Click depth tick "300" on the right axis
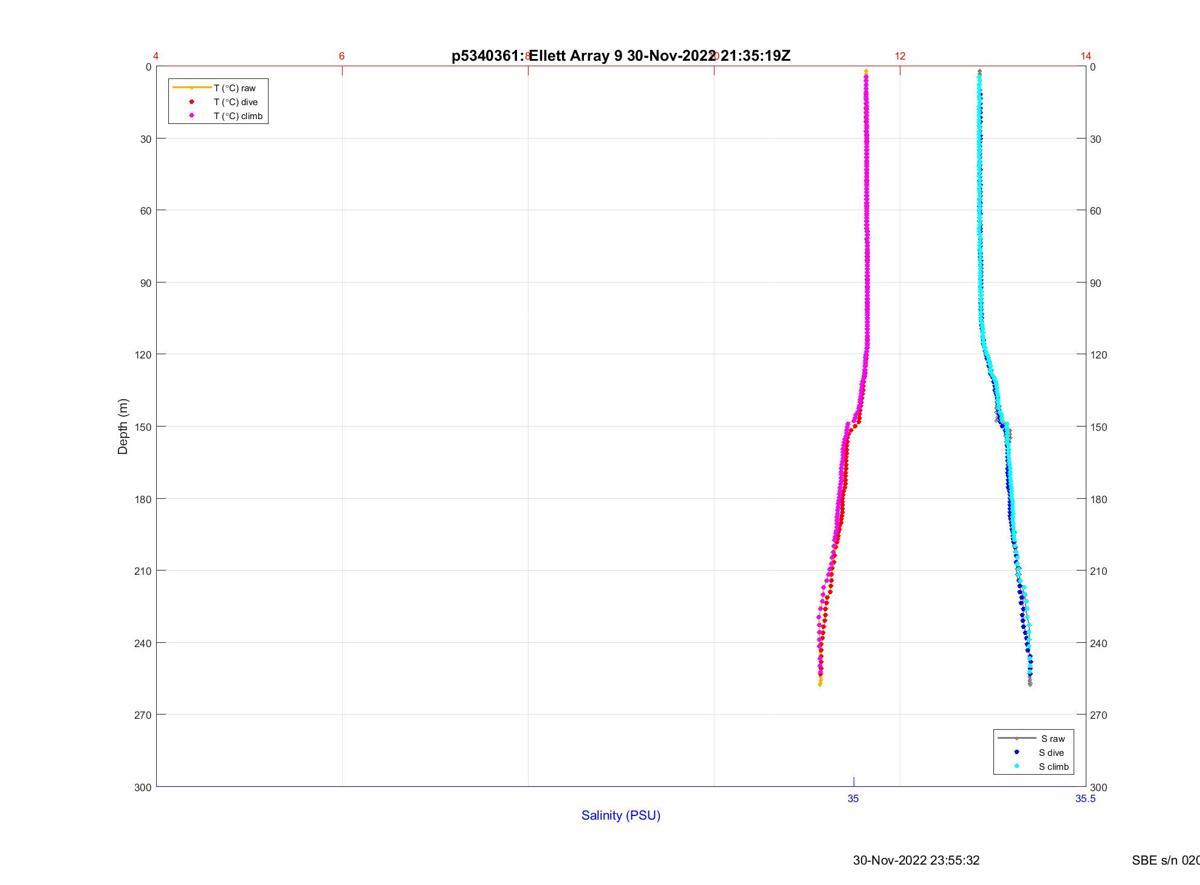 (1100, 787)
